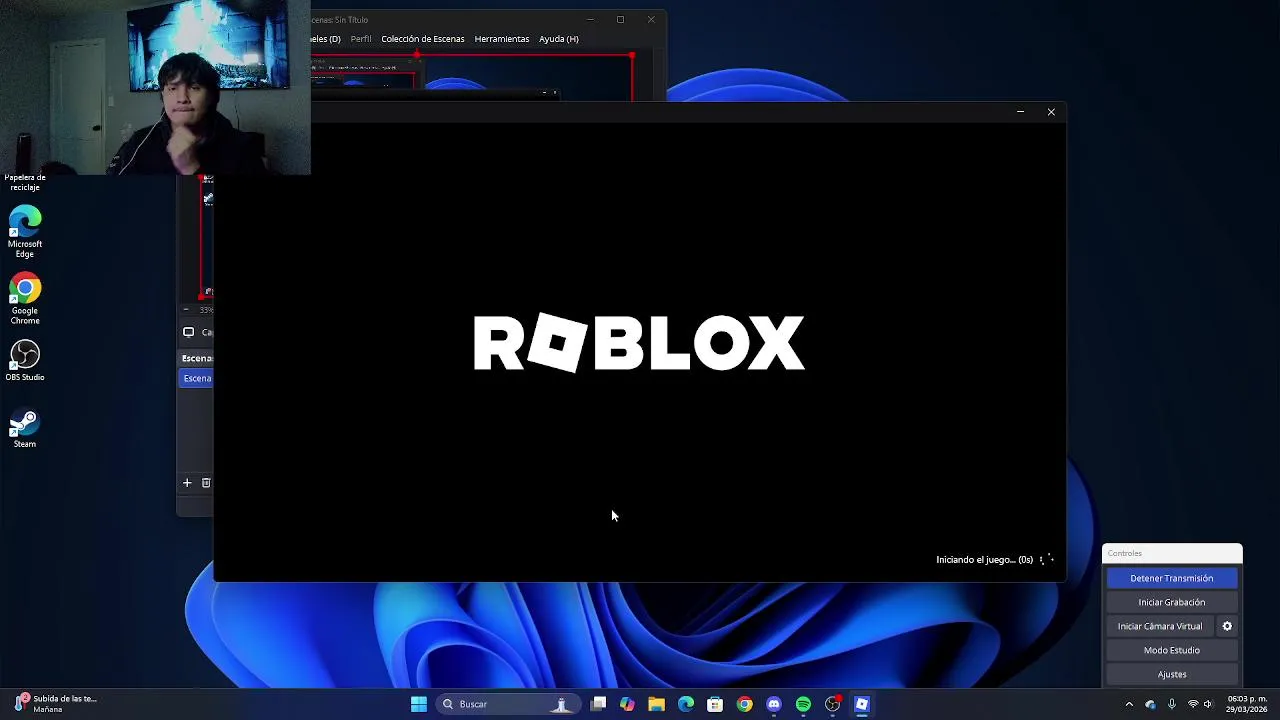Open OBS Studio desktop shortcut
1280x720 pixels.
[25, 361]
